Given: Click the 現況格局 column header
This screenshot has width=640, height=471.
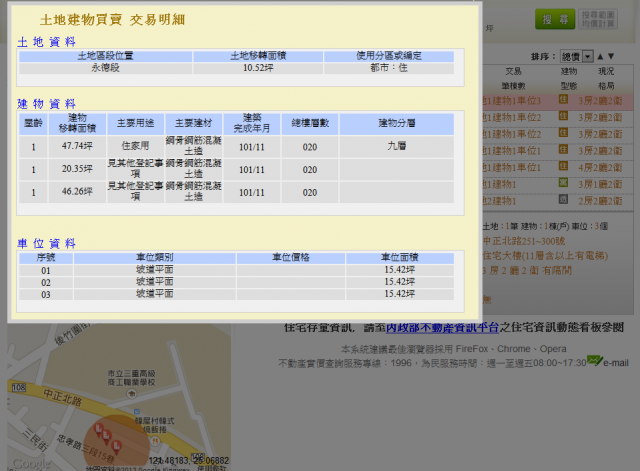Looking at the screenshot, I should click(606, 78).
